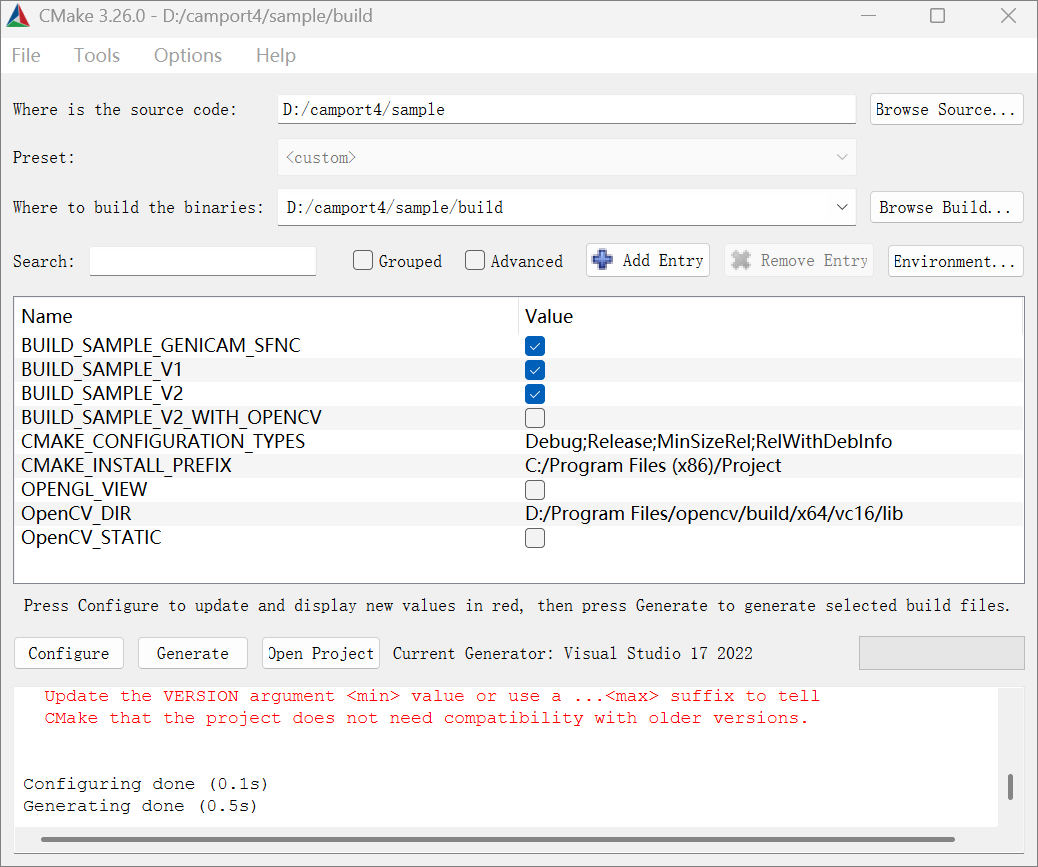Select the OpenCV_STATIC row name

click(x=91, y=537)
